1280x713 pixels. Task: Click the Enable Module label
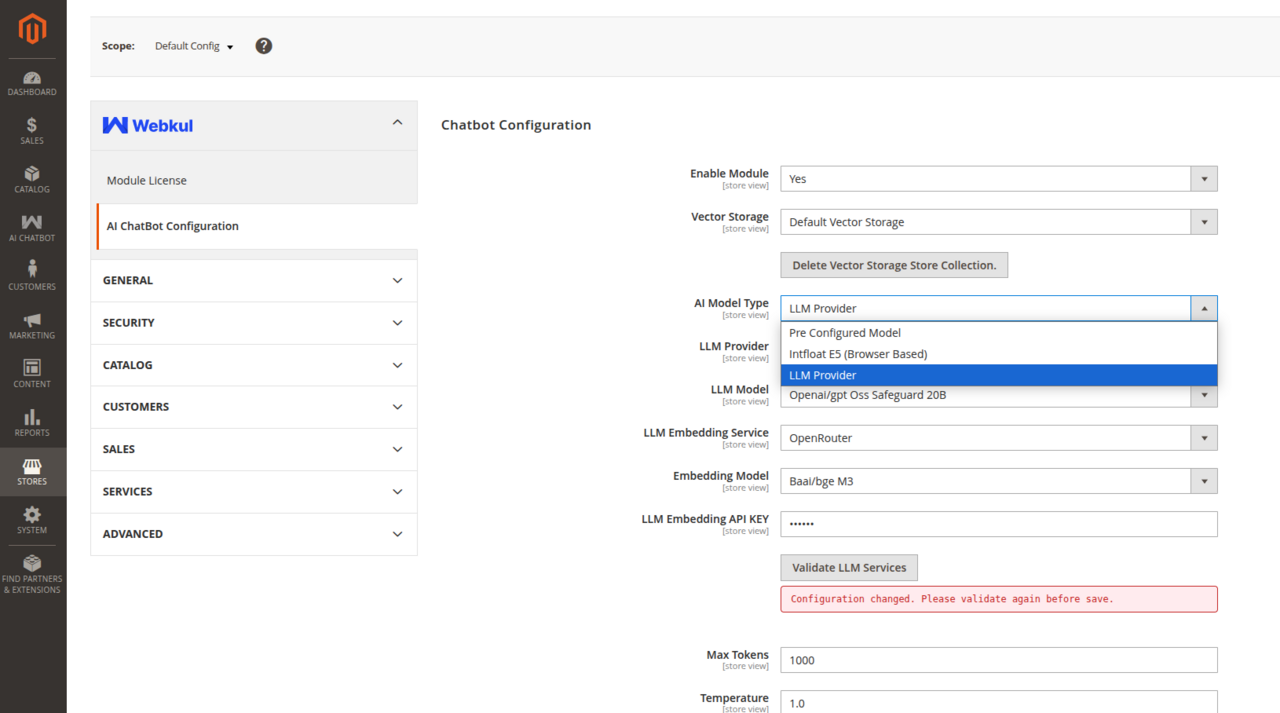click(729, 173)
